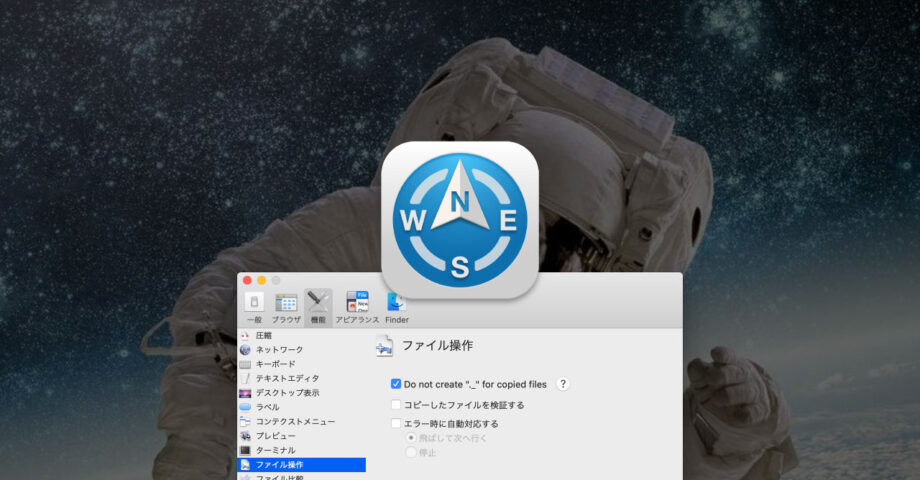This screenshot has height=480, width=920.
Task: Select ラベル (Labels) in the sidebar
Action: (x=267, y=407)
